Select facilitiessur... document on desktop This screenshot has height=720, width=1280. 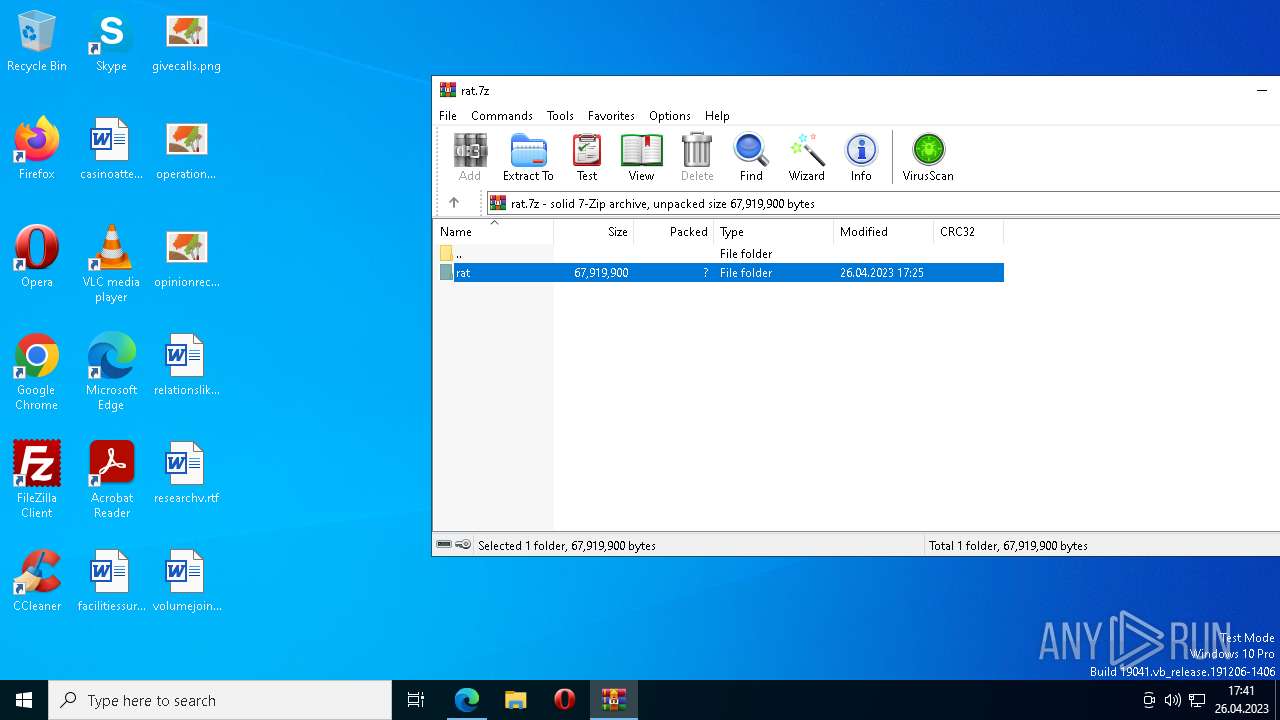point(111,582)
